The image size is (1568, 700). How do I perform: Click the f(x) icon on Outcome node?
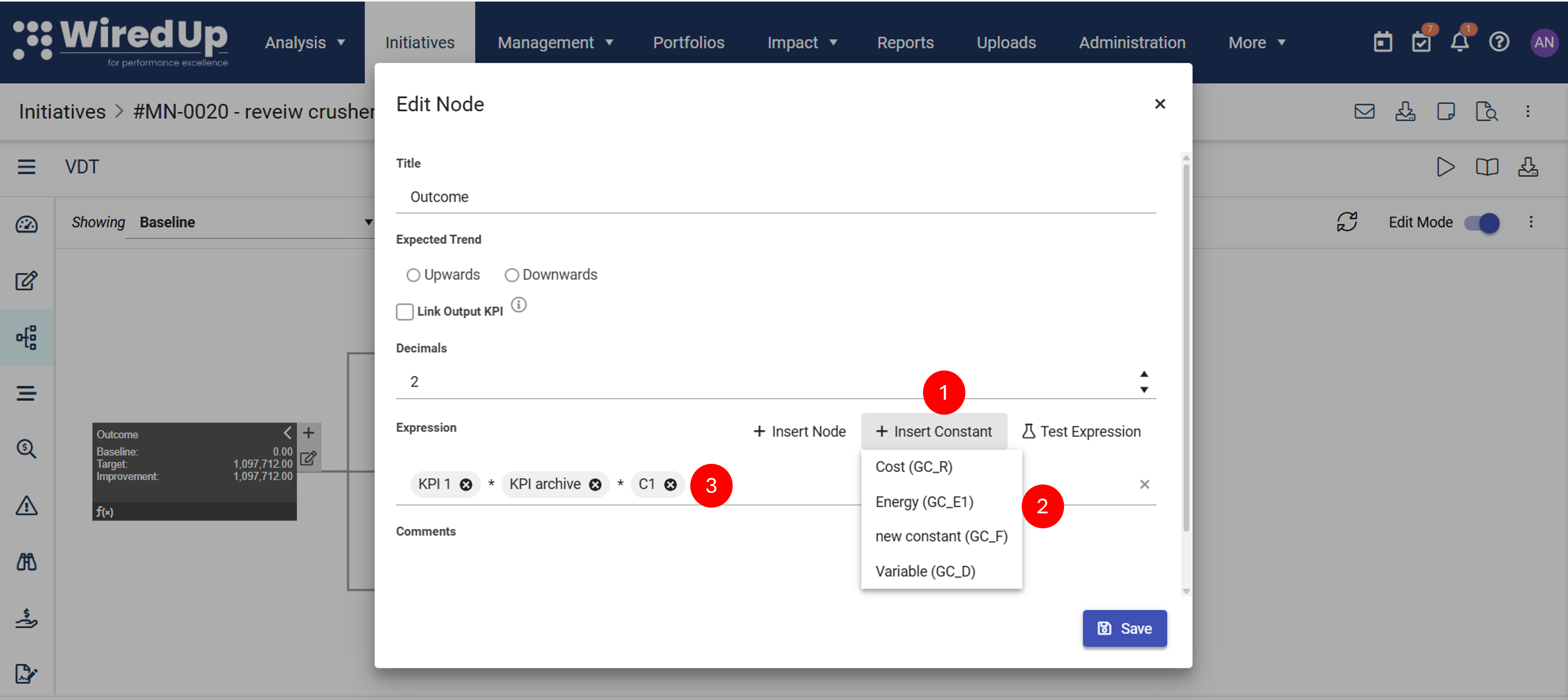(105, 512)
